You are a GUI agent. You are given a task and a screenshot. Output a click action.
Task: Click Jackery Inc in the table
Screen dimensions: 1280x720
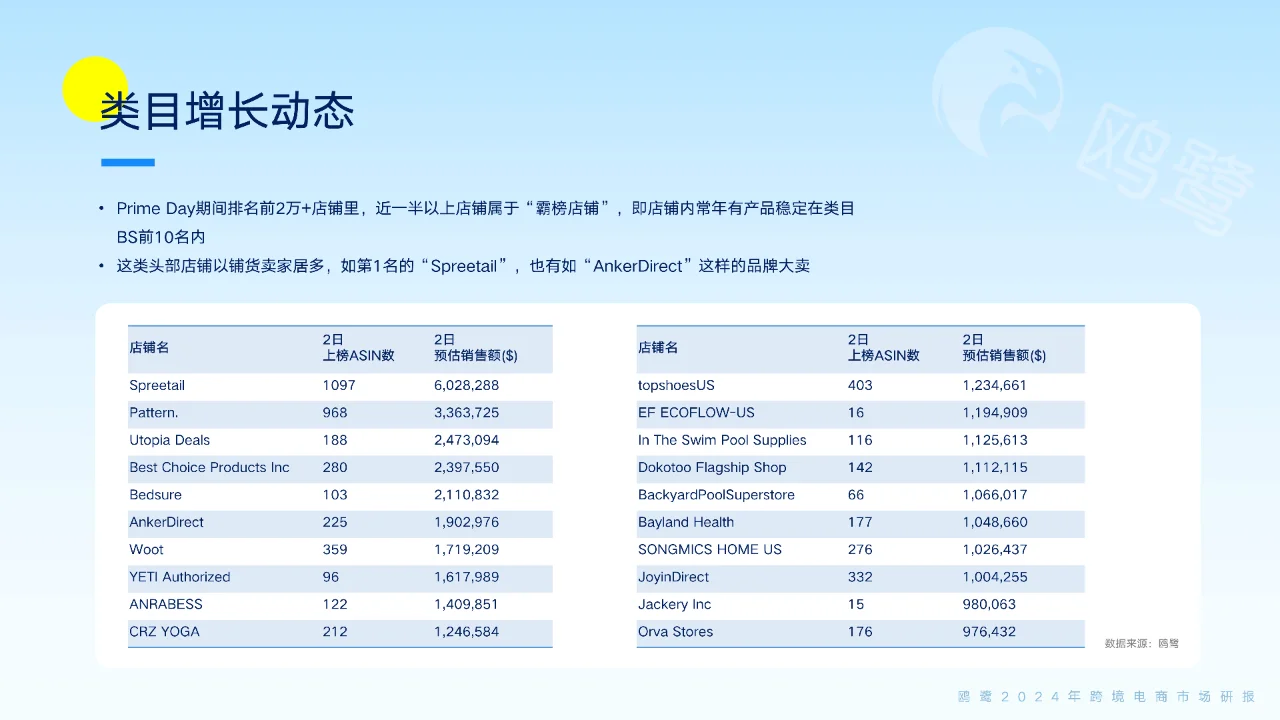pyautogui.click(x=675, y=604)
